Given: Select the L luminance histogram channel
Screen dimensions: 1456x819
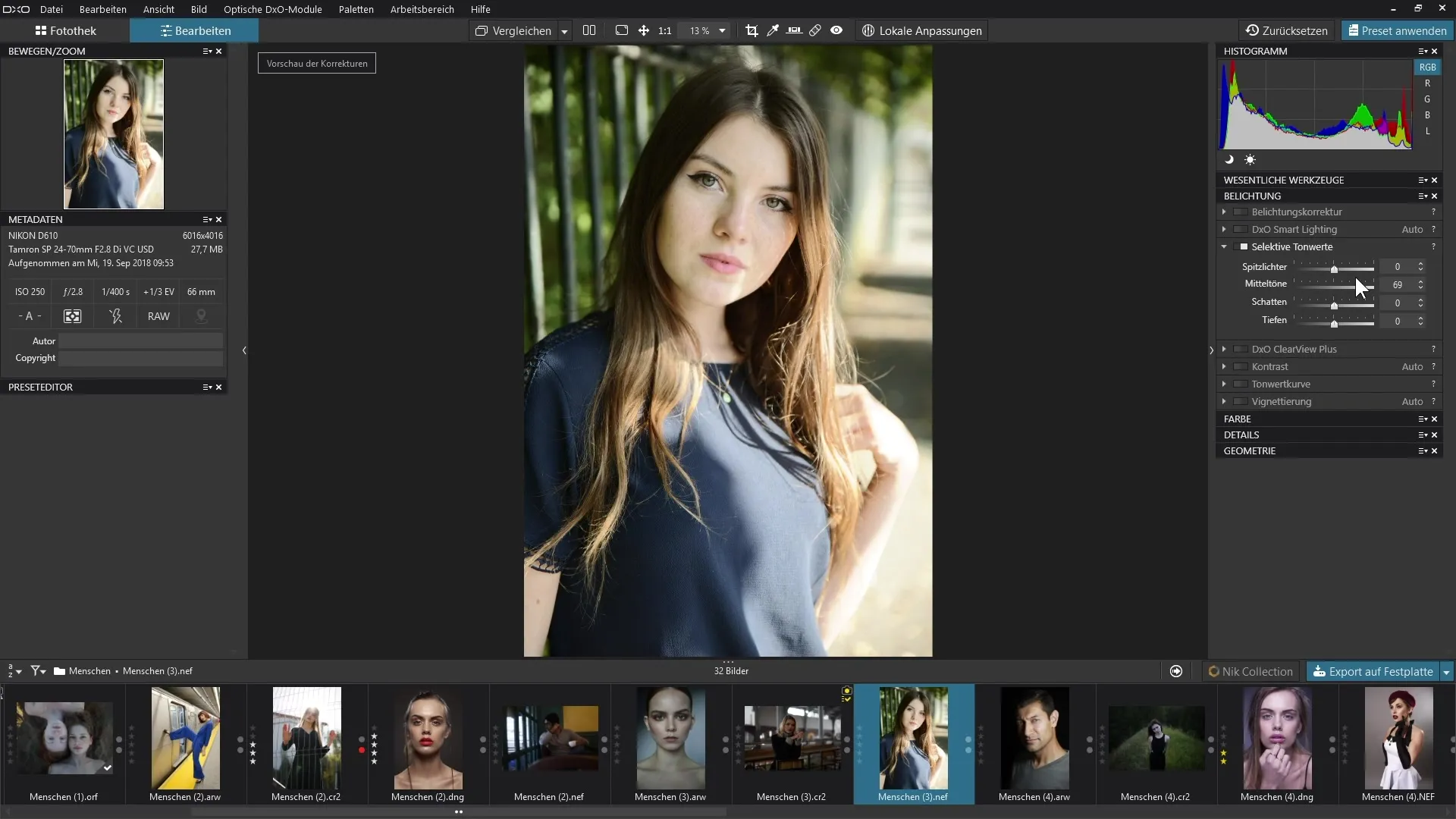Looking at the screenshot, I should (1427, 131).
